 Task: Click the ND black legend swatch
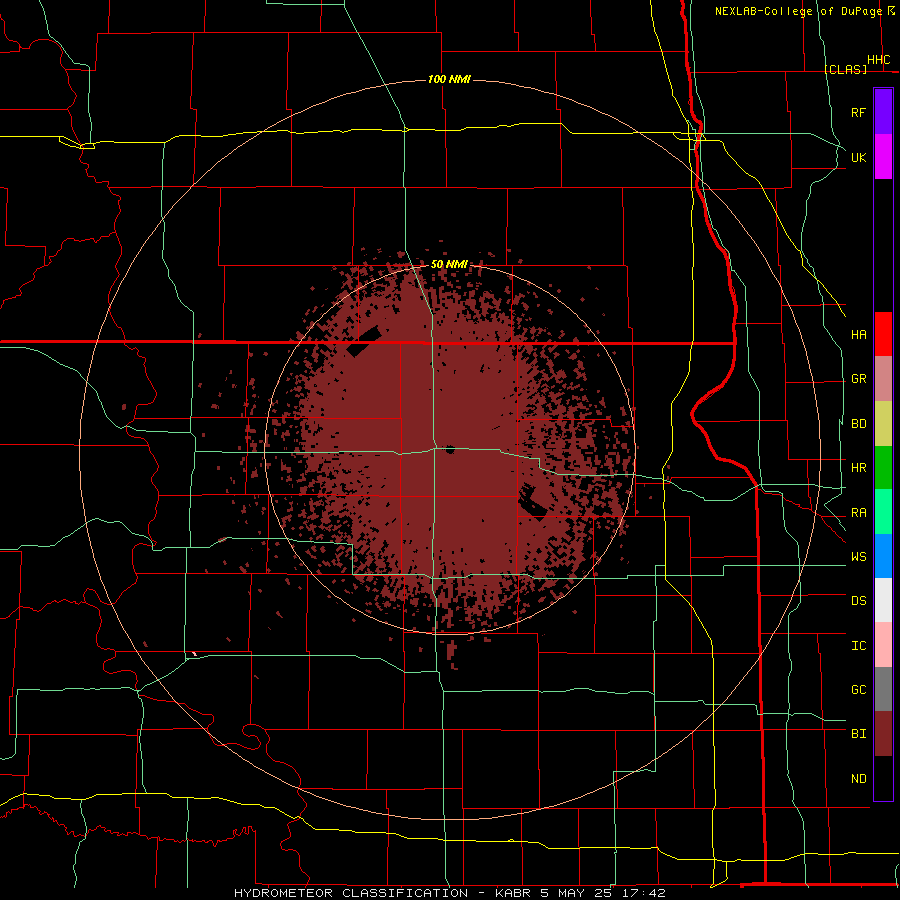(883, 778)
